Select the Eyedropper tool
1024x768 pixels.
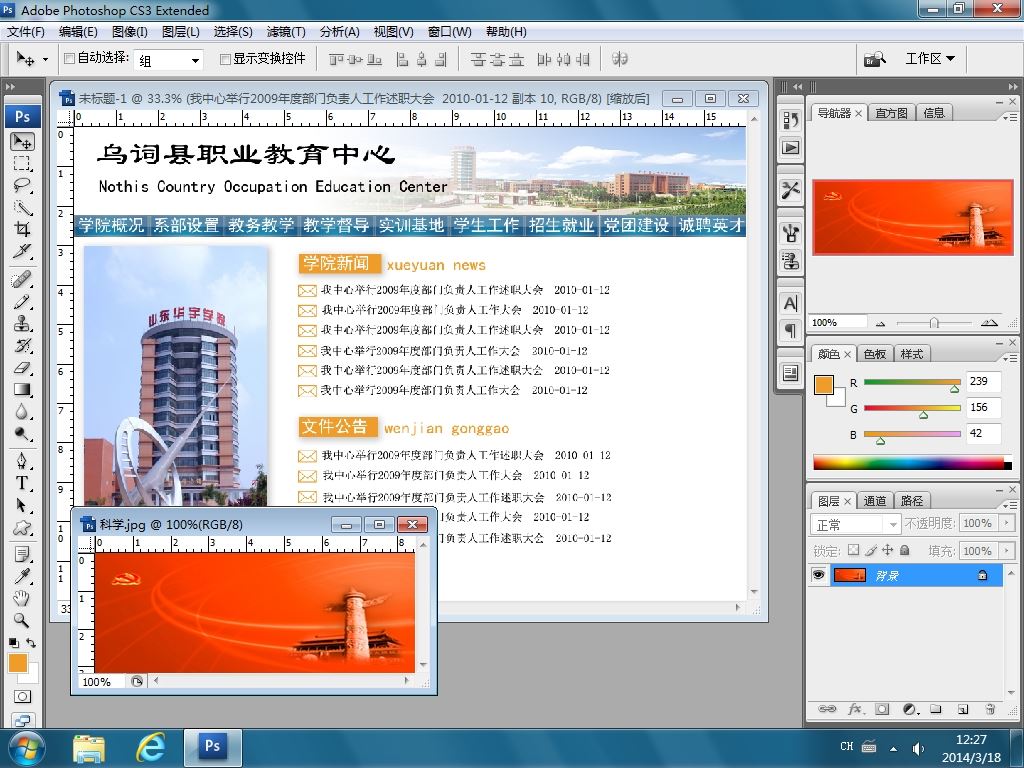pyautogui.click(x=22, y=577)
